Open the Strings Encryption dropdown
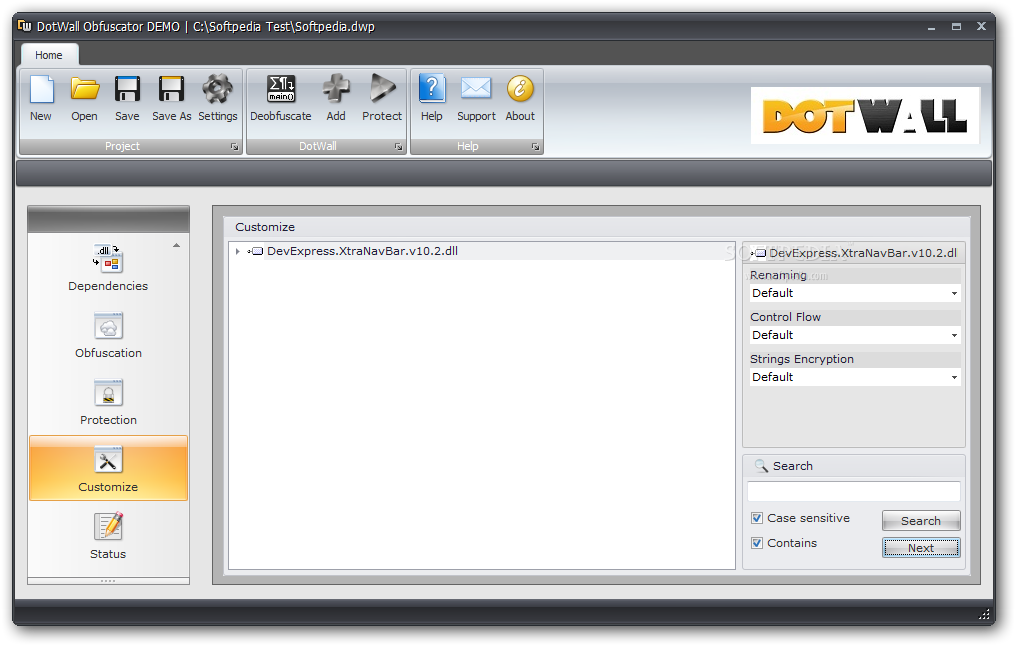The height and width of the screenshot is (646, 1016). coord(855,377)
